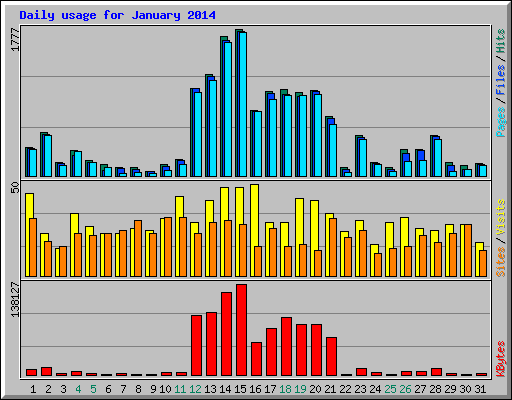Image resolution: width=512 pixels, height=400 pixels.
Task: Click day 16 on the x-axis
Action: [255, 389]
